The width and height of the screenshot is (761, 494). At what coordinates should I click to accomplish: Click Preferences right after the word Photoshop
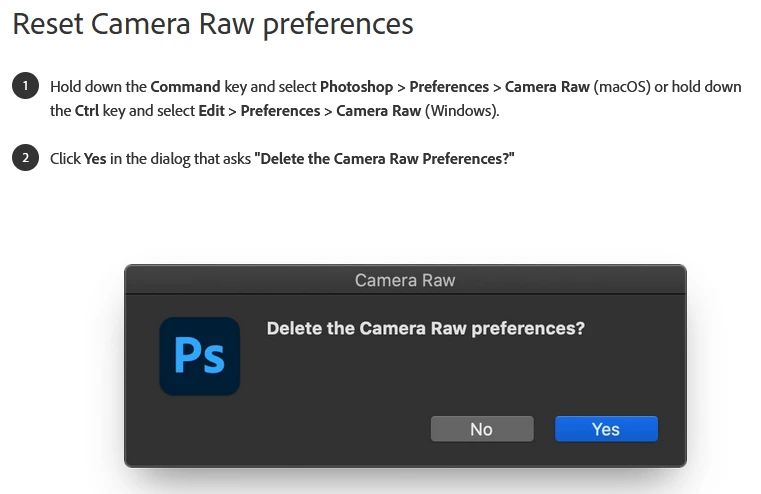pos(449,87)
